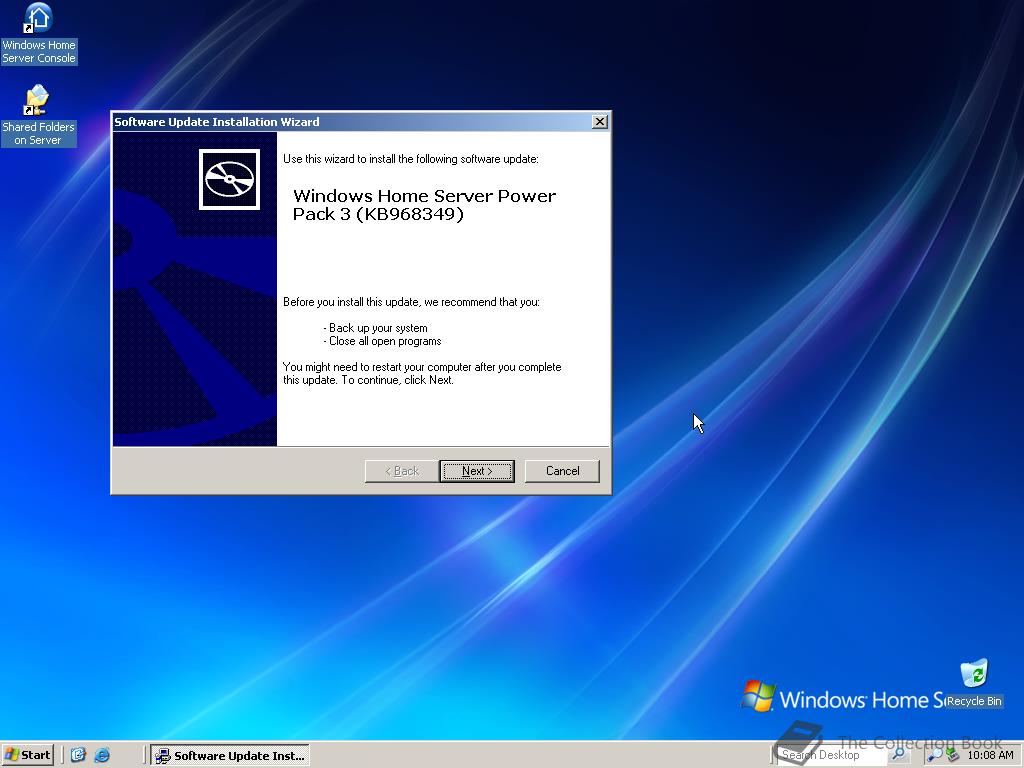Screen dimensions: 1024x768
Task: Open the Windows Home Server Console desktop icon
Action: [39, 34]
